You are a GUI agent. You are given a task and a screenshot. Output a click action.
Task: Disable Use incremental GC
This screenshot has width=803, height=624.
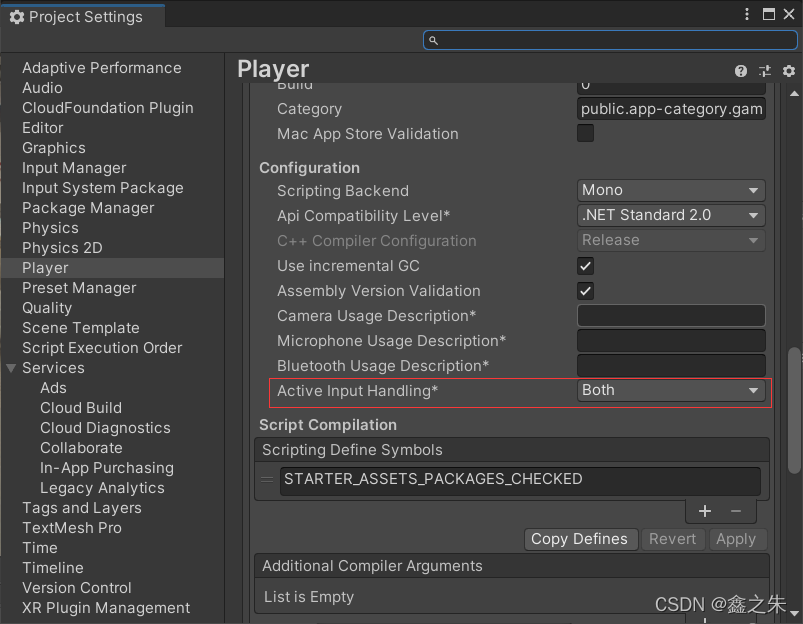[585, 265]
